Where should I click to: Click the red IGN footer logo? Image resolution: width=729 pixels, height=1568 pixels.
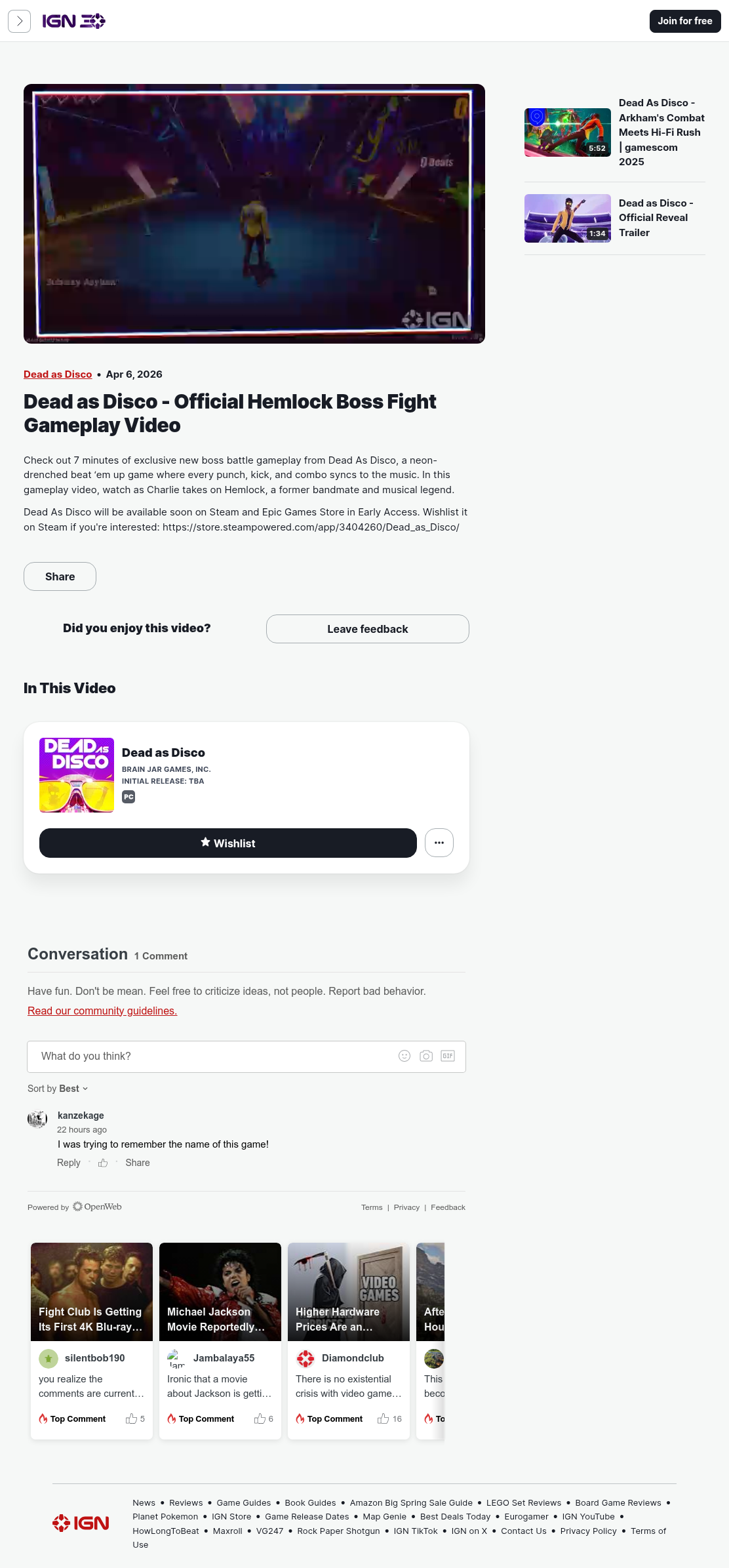[81, 1523]
